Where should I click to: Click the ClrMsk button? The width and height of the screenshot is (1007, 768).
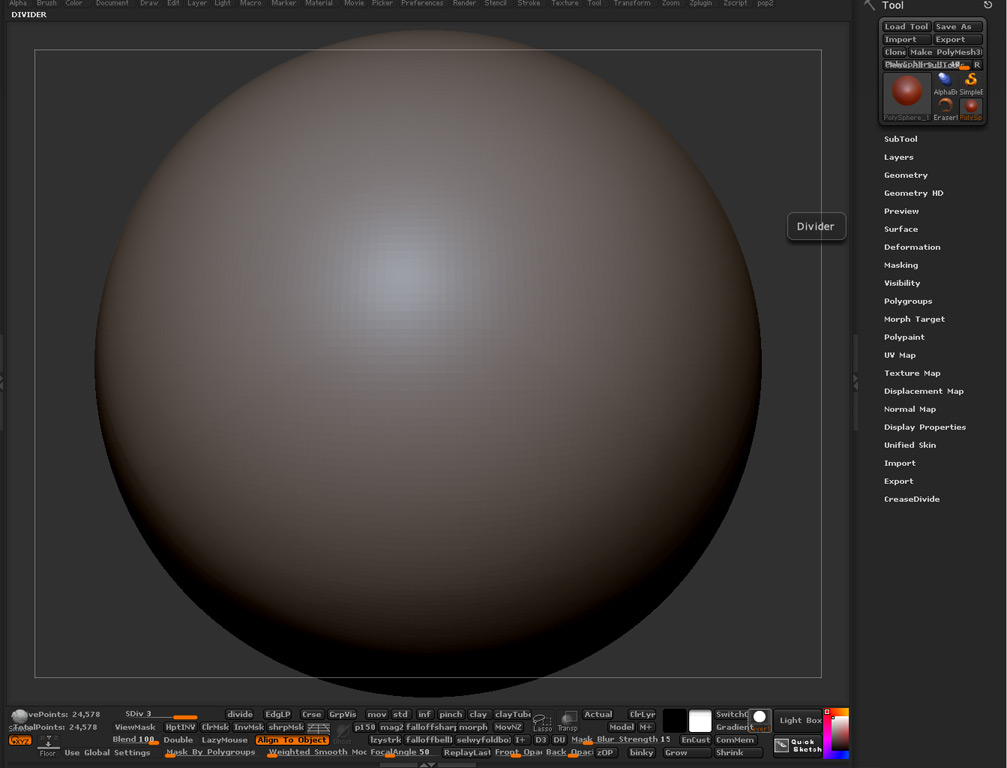(x=215, y=727)
